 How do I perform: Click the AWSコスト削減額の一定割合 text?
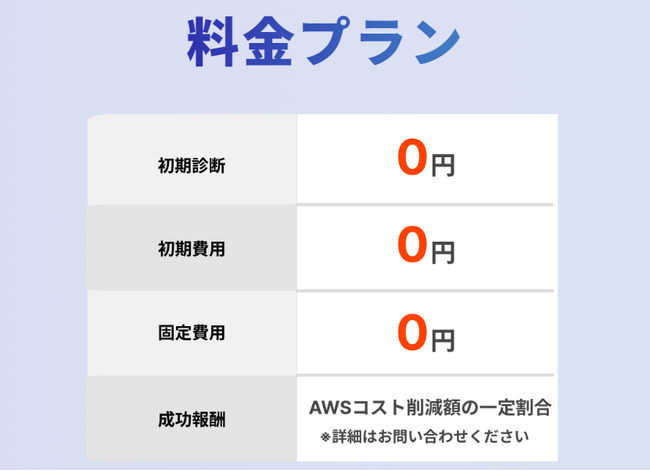tap(430, 408)
